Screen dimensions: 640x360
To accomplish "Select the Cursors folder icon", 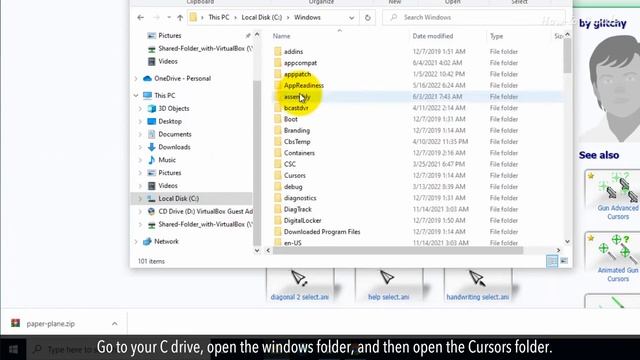I will point(278,176).
